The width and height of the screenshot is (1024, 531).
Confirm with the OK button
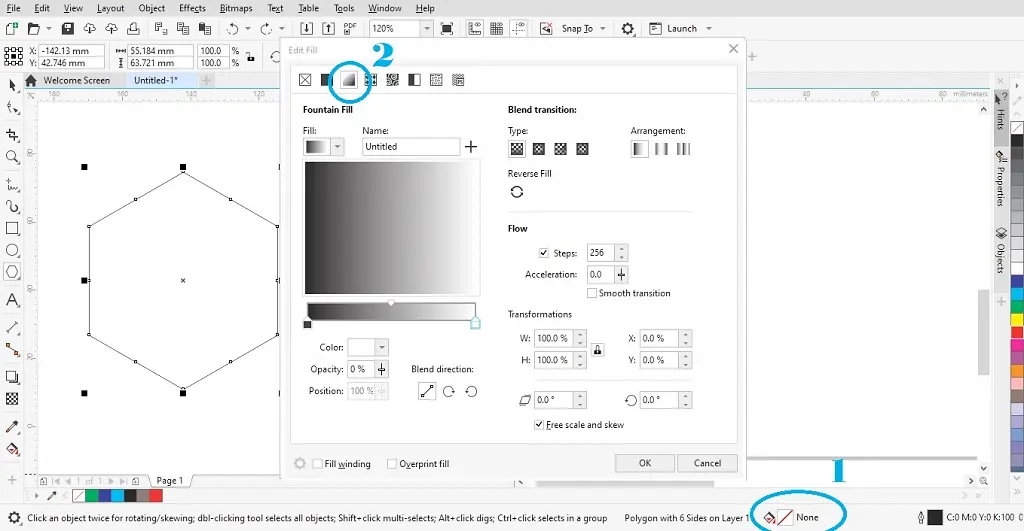(645, 463)
